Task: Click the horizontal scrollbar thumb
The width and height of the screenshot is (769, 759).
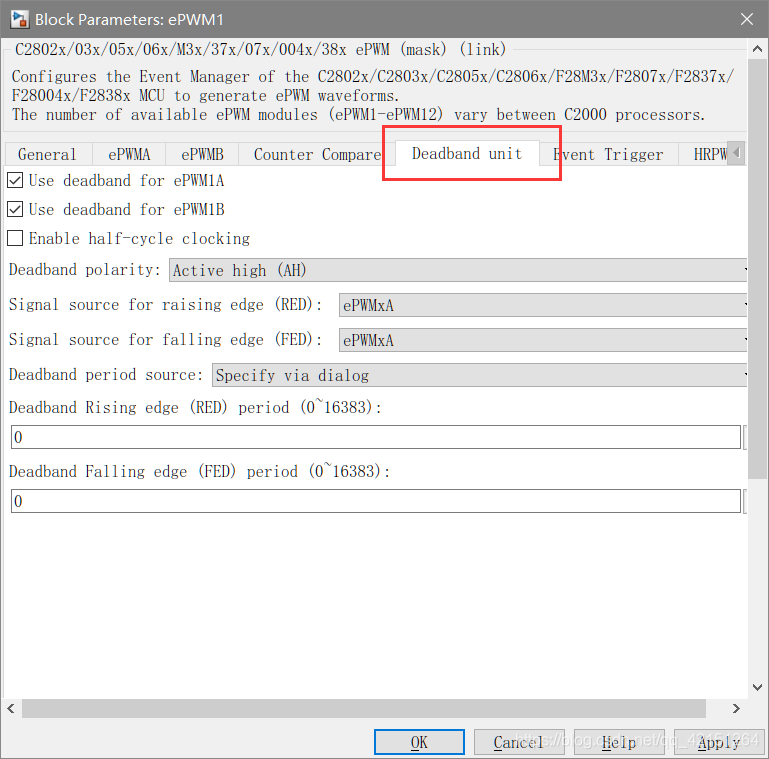Action: click(364, 708)
